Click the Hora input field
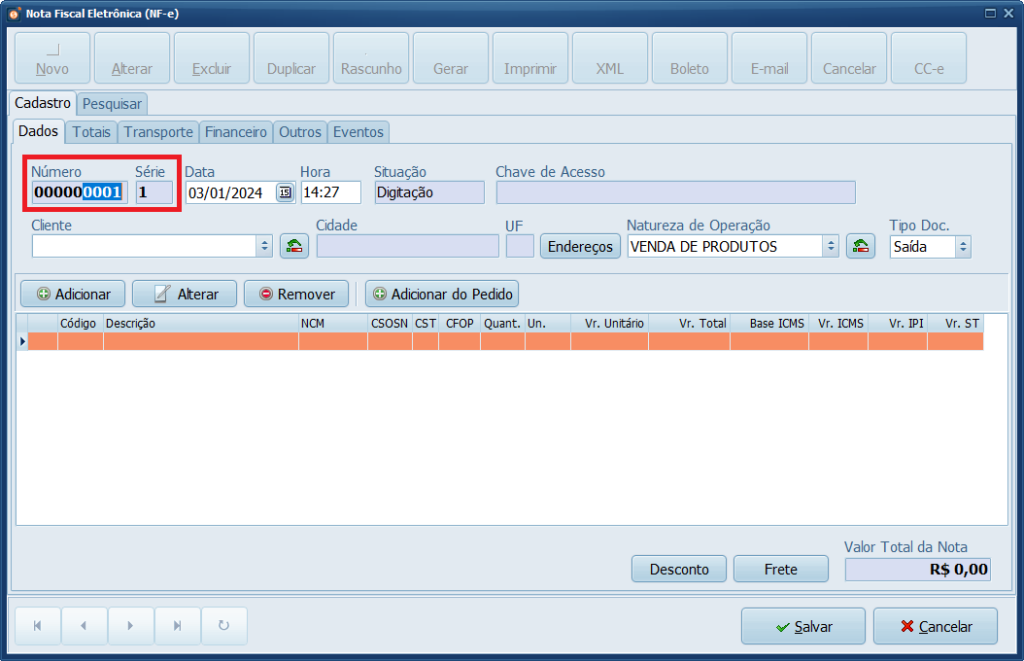This screenshot has width=1024, height=661. 330,193
